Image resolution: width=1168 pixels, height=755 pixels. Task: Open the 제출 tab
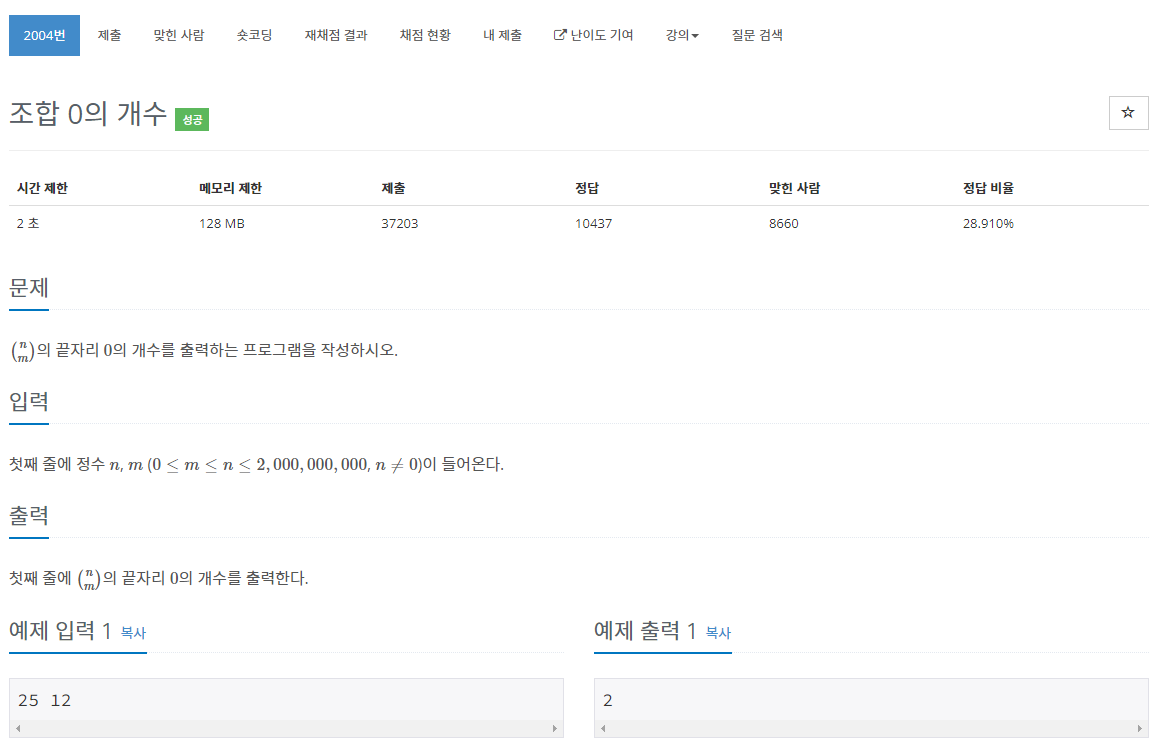tap(109, 35)
